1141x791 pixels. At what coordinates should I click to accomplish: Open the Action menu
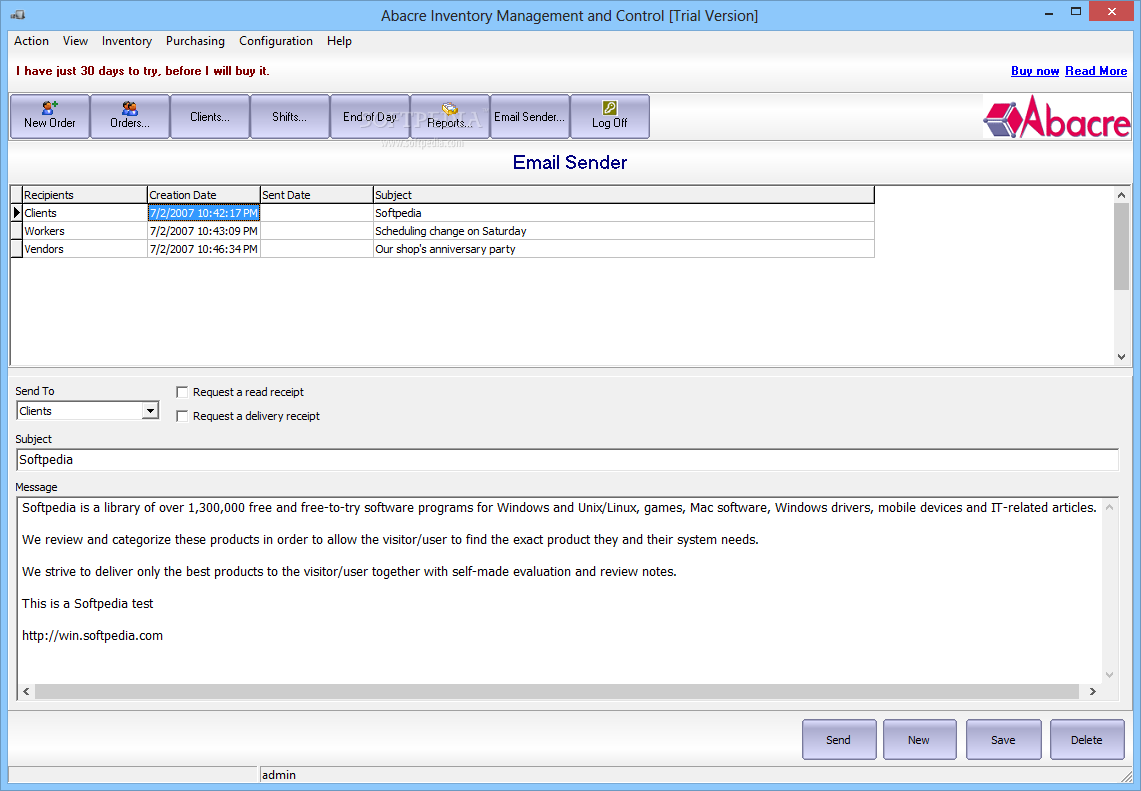(31, 41)
